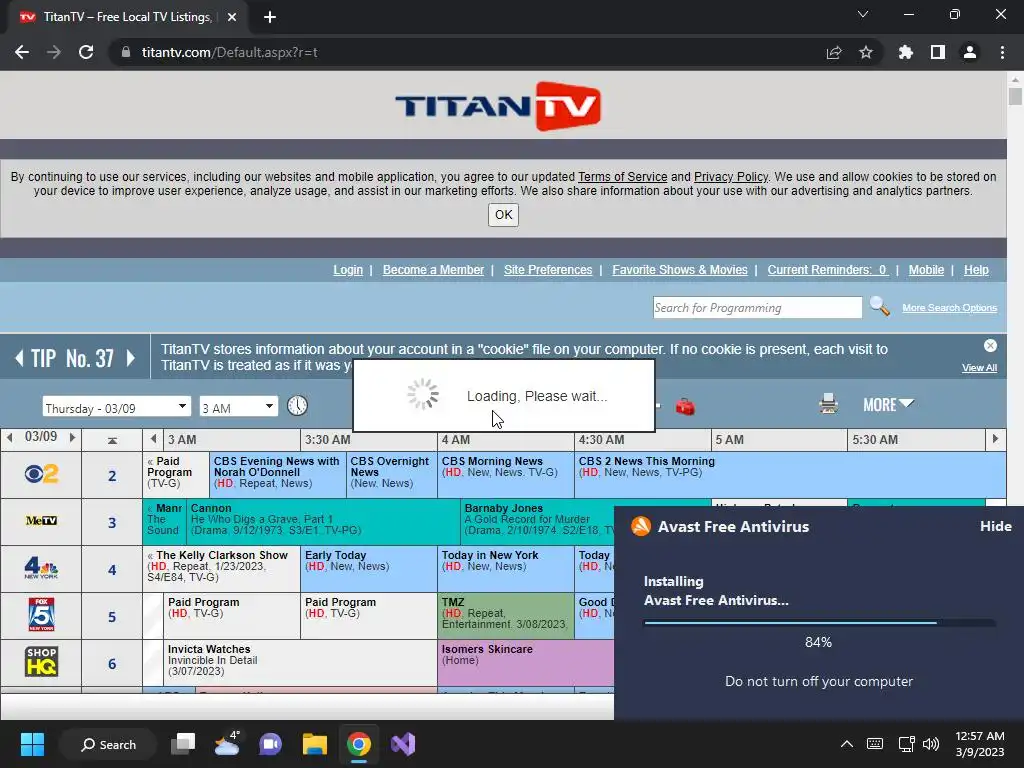Open the 3 AM time dropdown

tap(238, 407)
